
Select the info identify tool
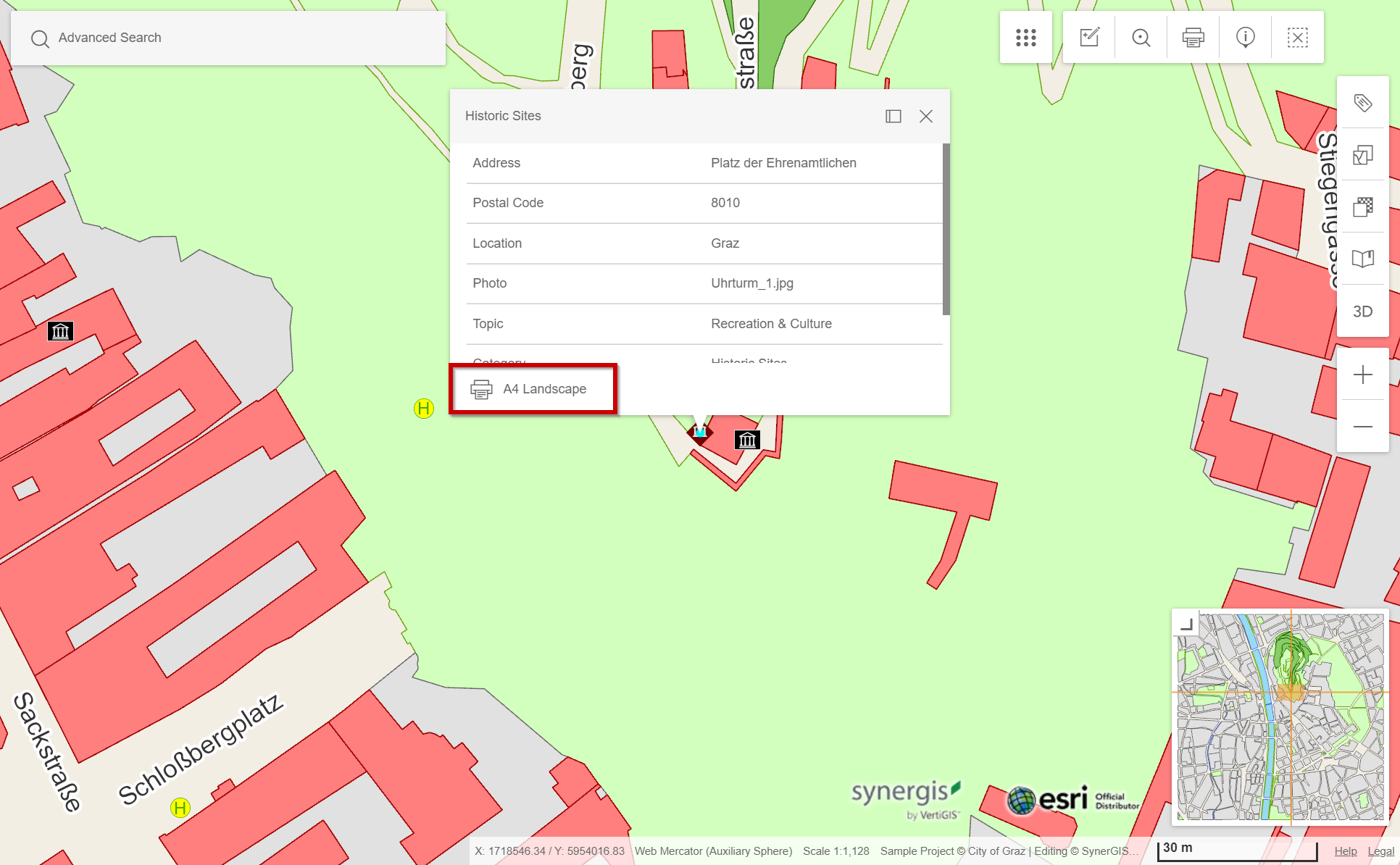[1245, 37]
